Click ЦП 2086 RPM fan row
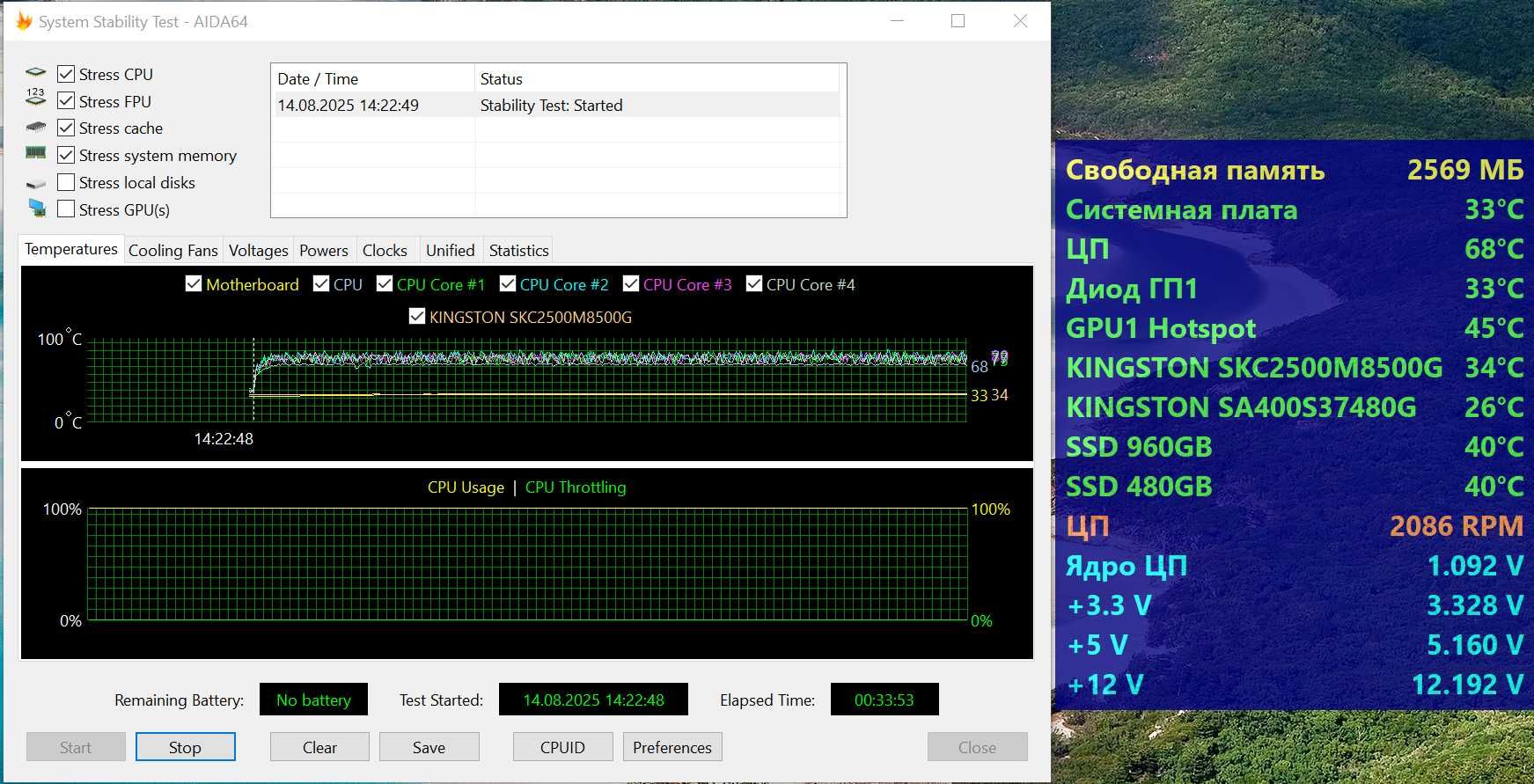Screen dimensions: 1534x784 (1294, 526)
